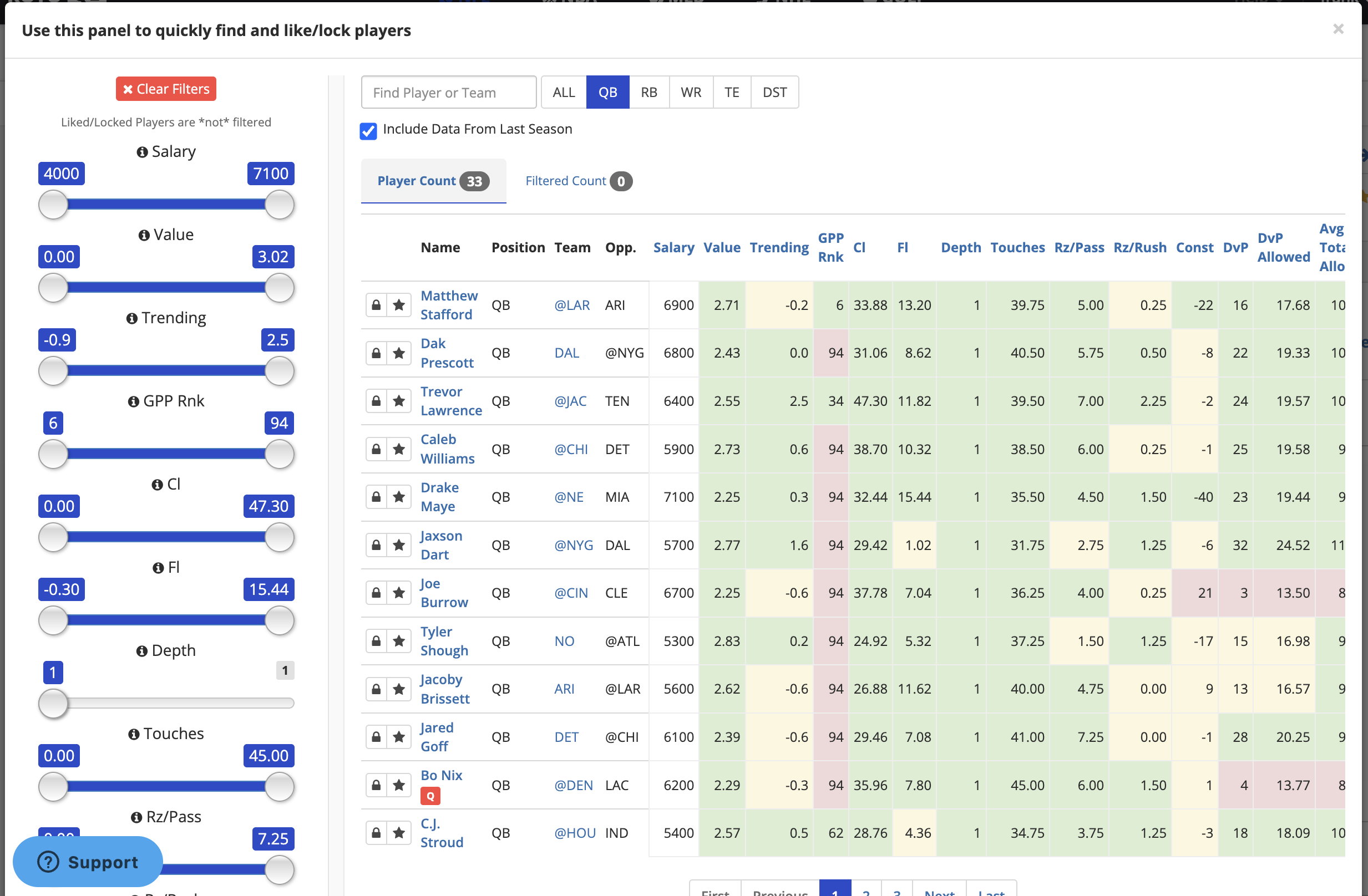
Task: Lock Tyler Shough with the padlock icon
Action: [x=376, y=641]
